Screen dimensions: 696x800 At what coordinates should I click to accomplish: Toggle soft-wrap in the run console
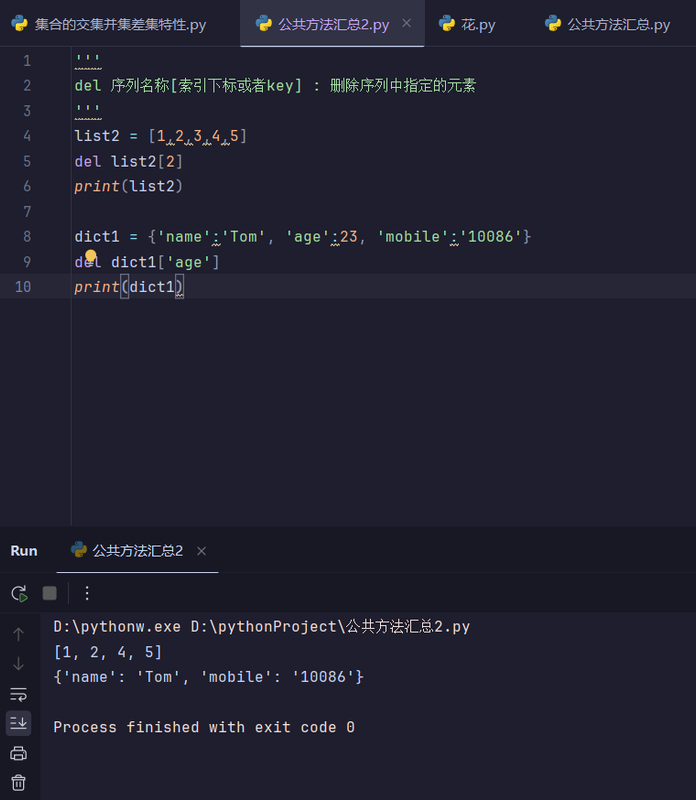click(18, 694)
